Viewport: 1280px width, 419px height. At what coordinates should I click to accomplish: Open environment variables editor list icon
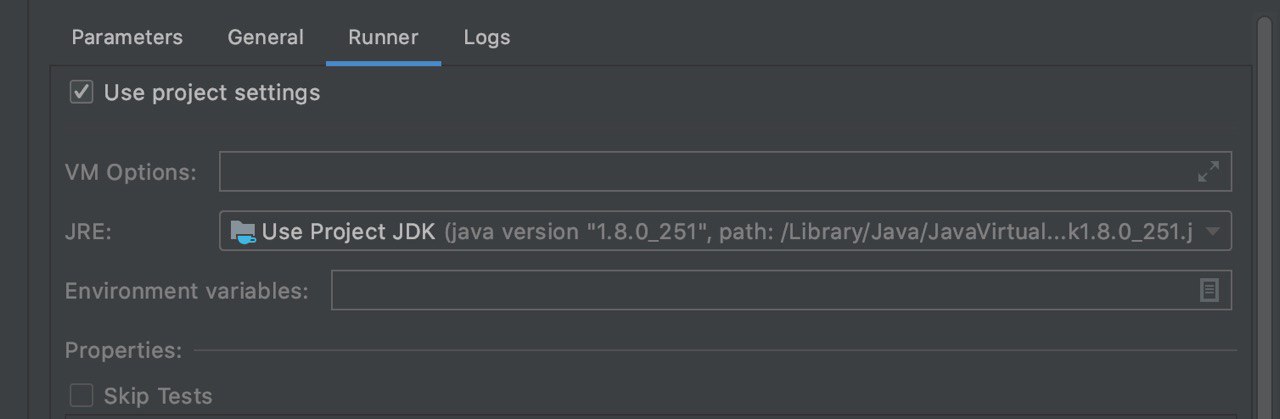(1209, 291)
